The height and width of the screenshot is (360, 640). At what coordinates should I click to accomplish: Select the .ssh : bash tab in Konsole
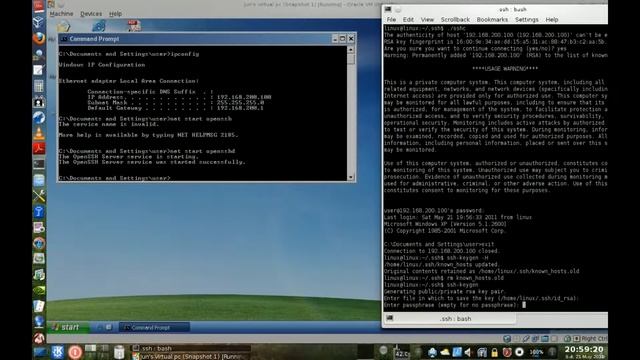tap(449, 319)
